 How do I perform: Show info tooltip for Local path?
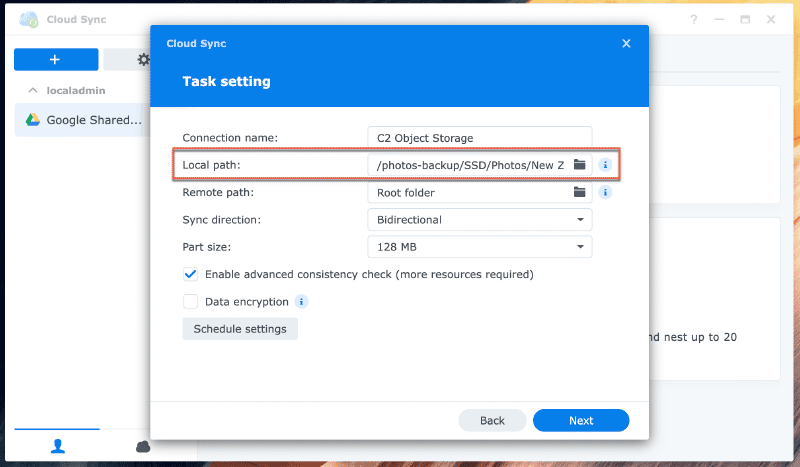(604, 164)
